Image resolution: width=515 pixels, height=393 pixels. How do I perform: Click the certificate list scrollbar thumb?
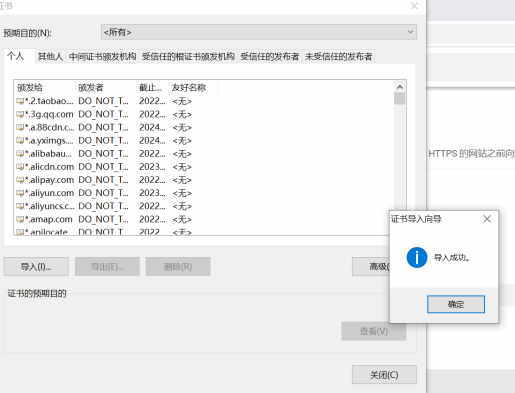click(x=399, y=99)
